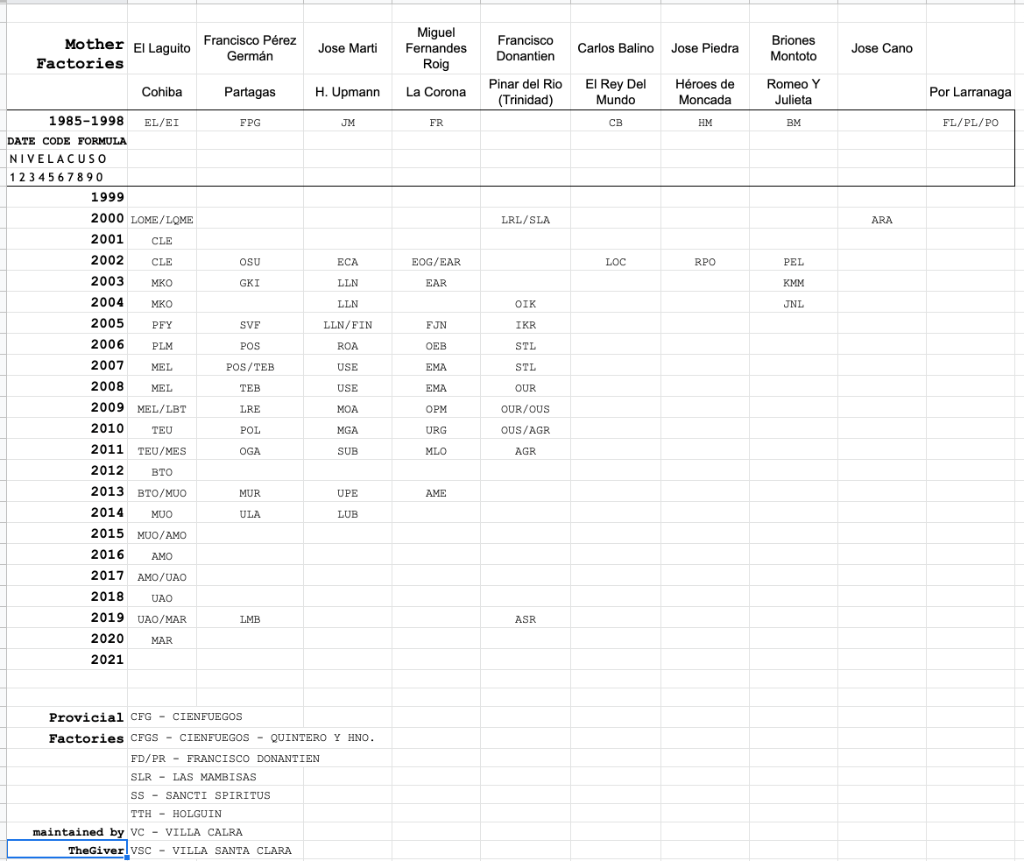Select the "LOME/LQME" code cell

tap(162, 219)
